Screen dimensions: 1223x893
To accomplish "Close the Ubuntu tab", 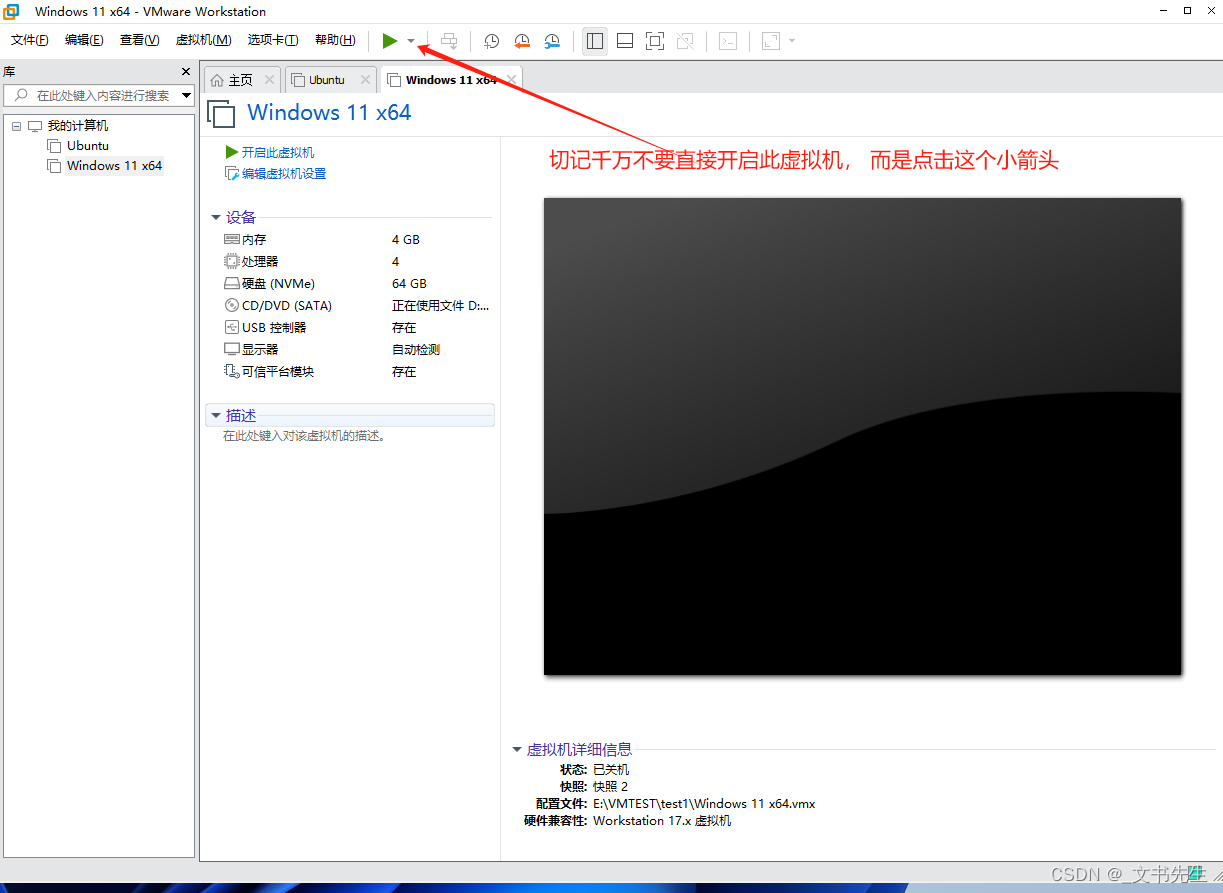I will coord(365,80).
